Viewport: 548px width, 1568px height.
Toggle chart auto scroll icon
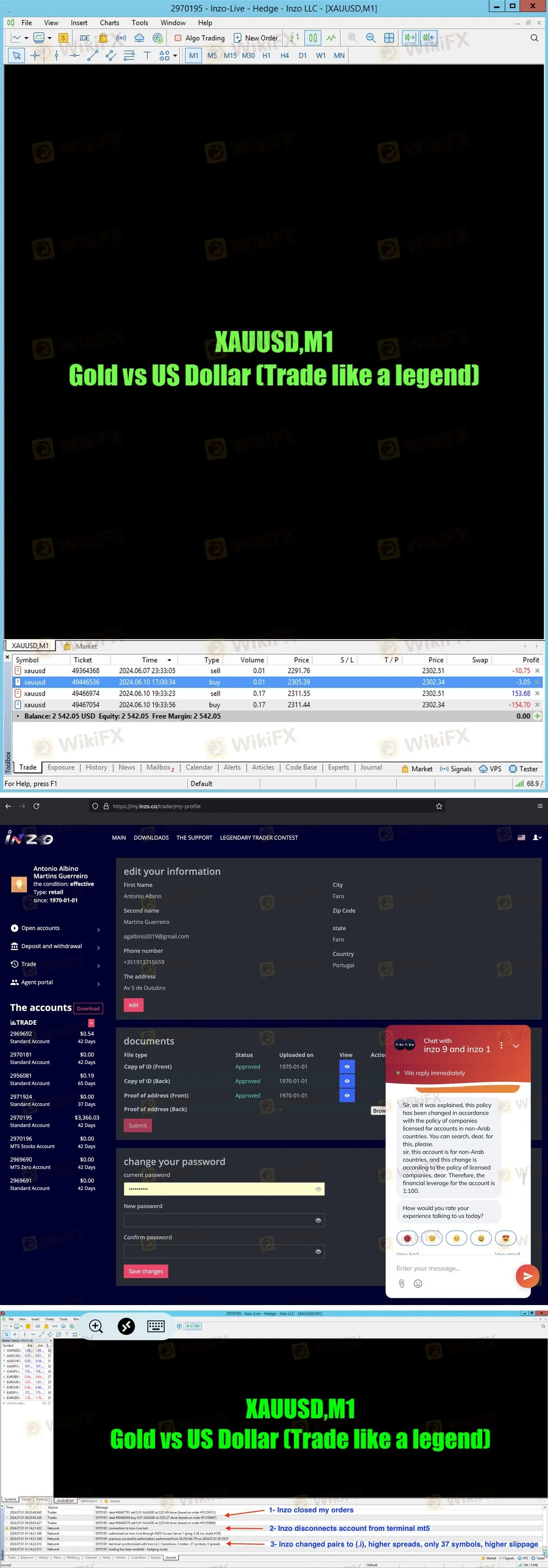[411, 38]
